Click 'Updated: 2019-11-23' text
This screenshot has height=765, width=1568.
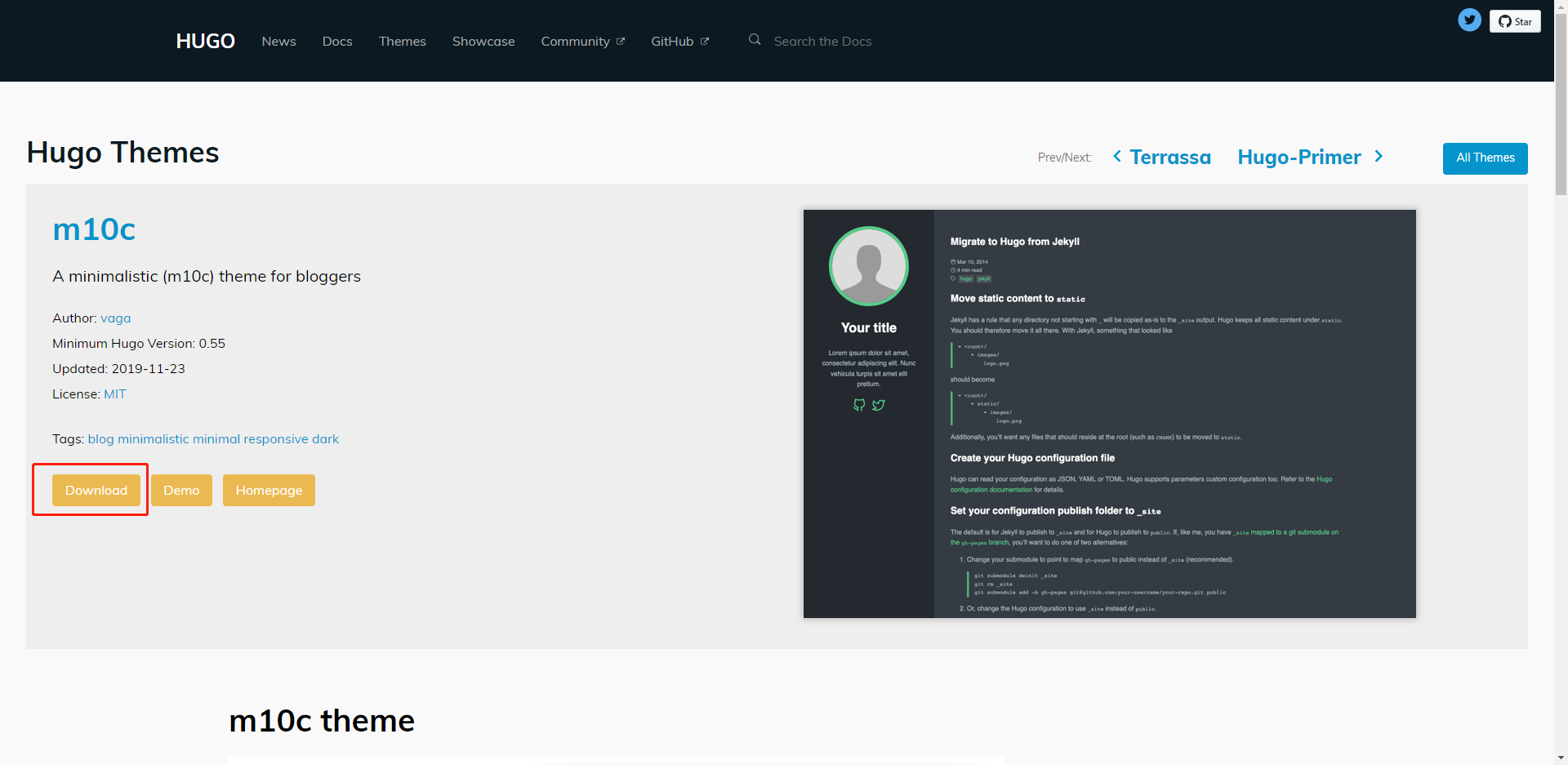click(x=118, y=369)
